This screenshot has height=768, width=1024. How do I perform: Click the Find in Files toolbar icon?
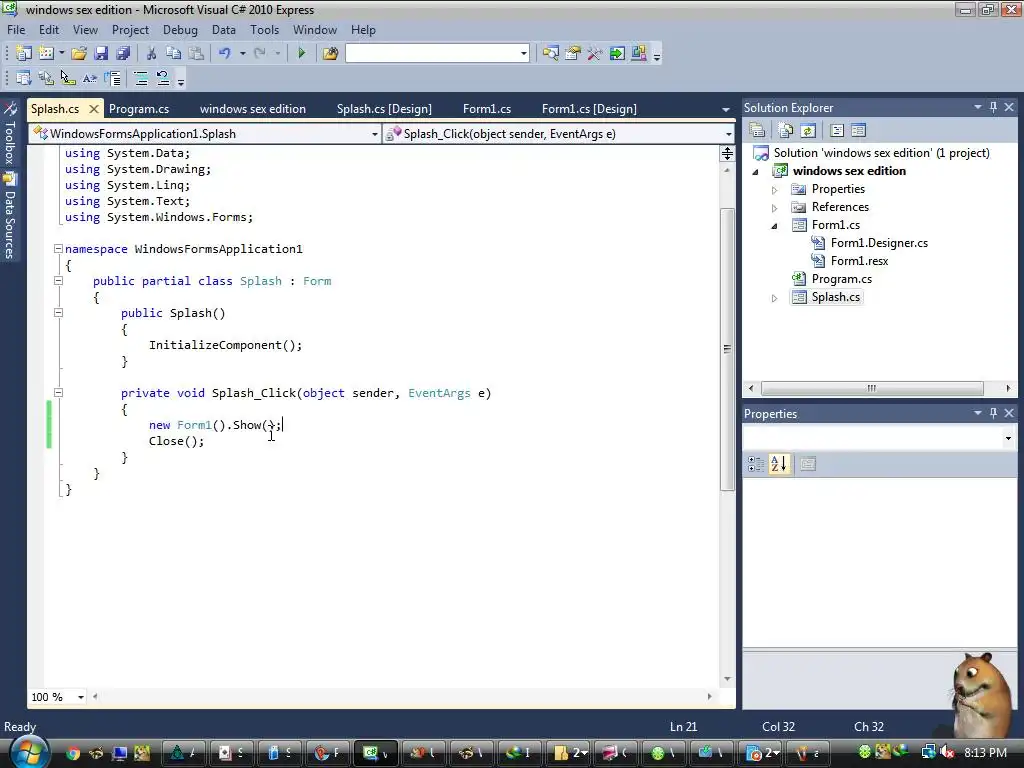330,54
